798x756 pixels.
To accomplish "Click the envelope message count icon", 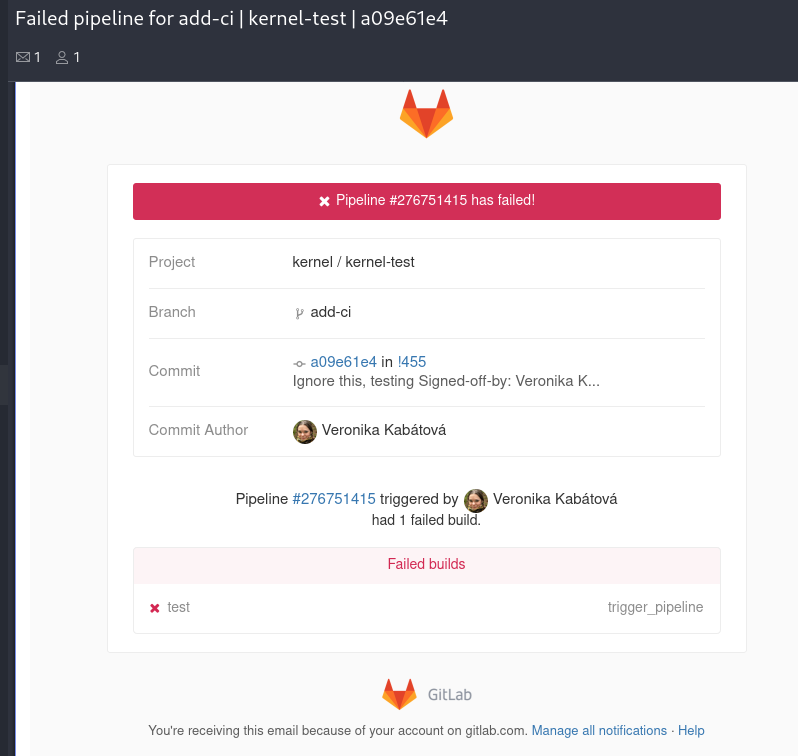I will coord(23,58).
